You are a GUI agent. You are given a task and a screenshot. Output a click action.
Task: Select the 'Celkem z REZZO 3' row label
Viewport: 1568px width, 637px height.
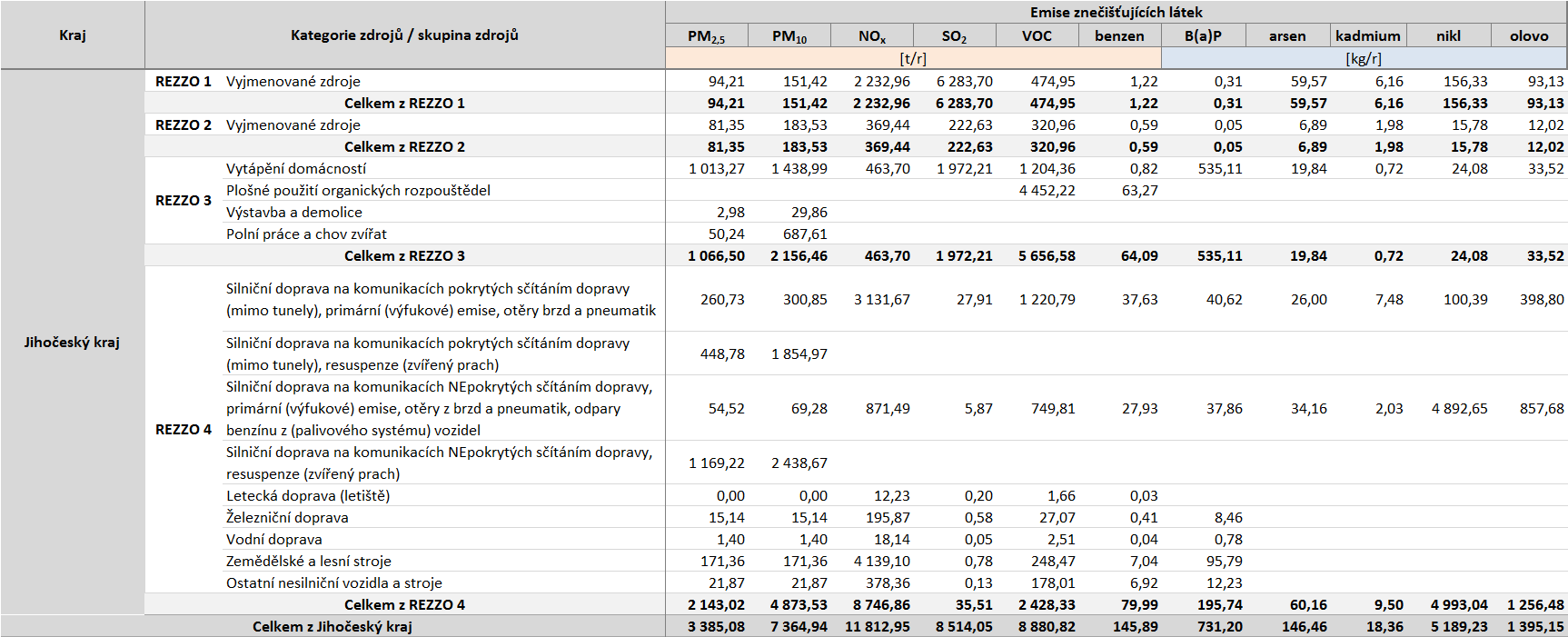tap(404, 256)
